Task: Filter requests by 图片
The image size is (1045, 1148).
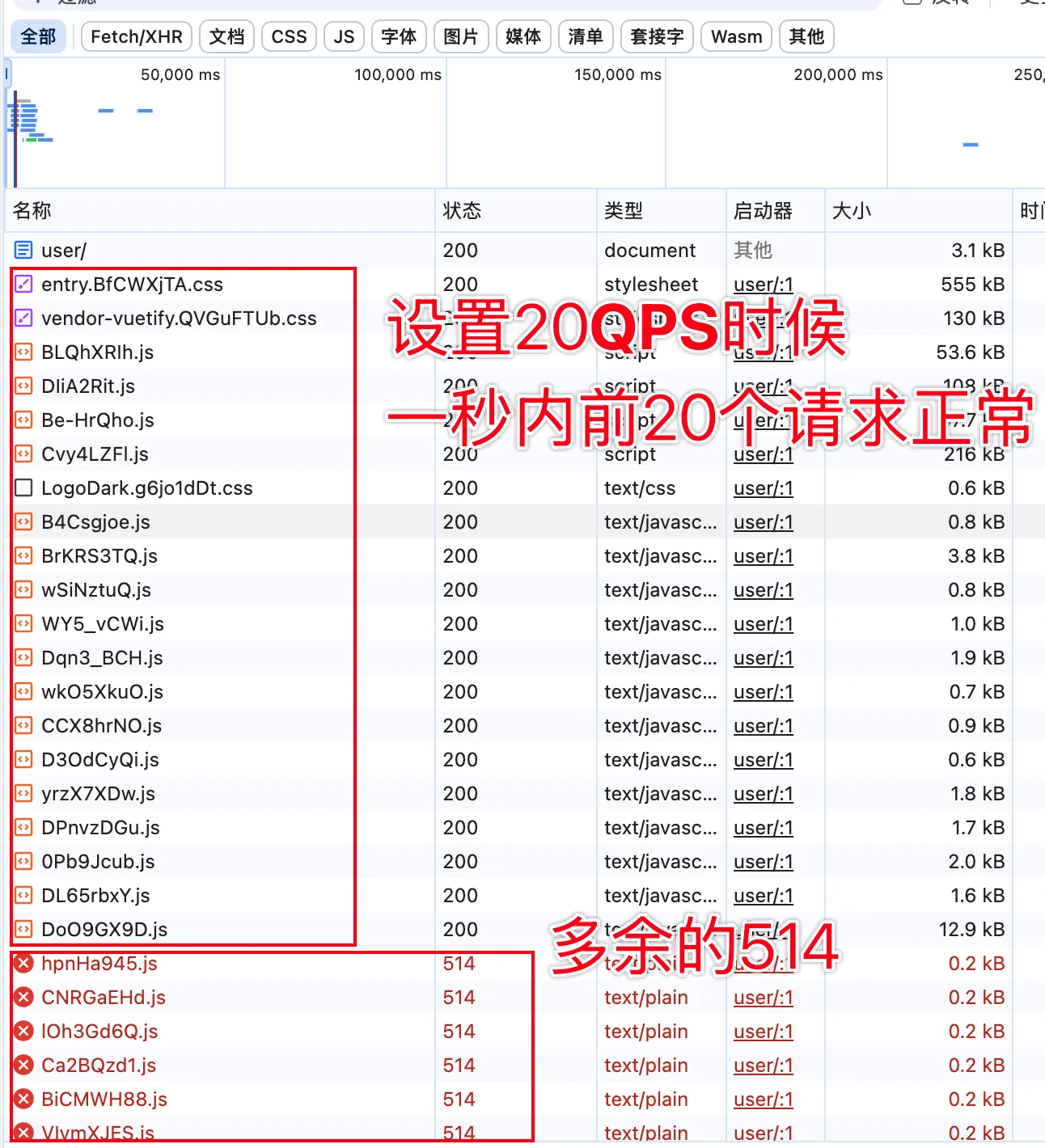Action: tap(461, 36)
